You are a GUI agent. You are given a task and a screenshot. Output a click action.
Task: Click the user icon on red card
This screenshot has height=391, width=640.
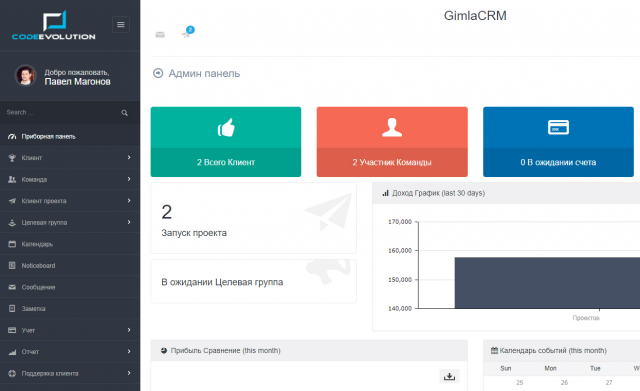(392, 127)
